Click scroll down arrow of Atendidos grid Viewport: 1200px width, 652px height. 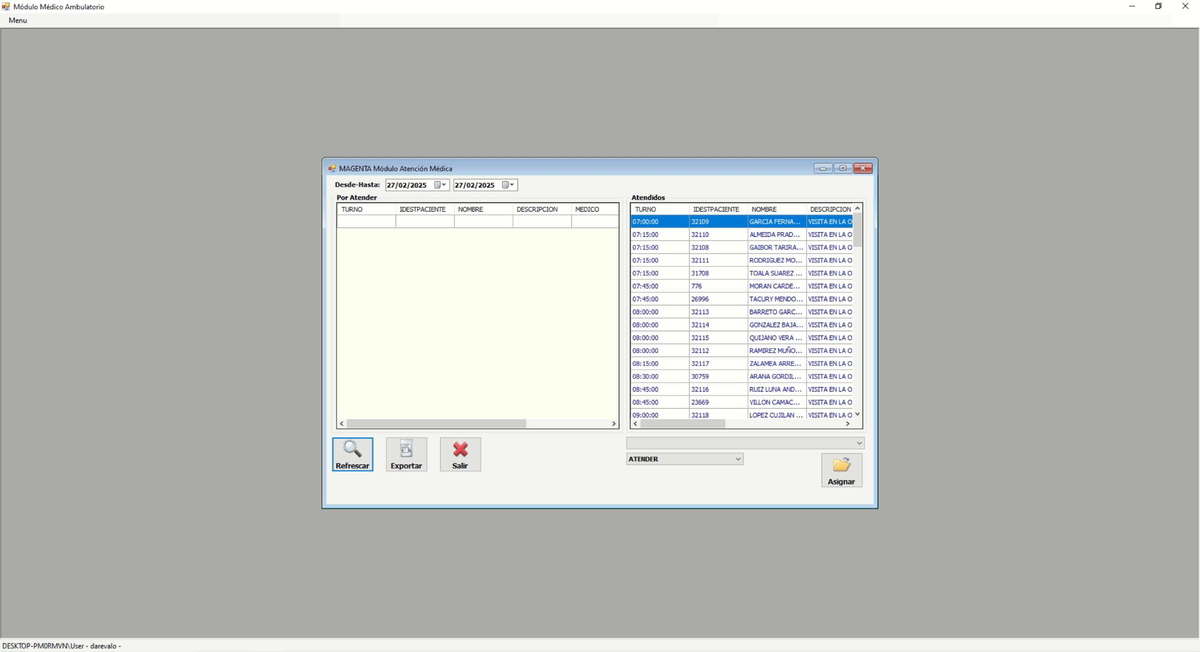[x=857, y=414]
